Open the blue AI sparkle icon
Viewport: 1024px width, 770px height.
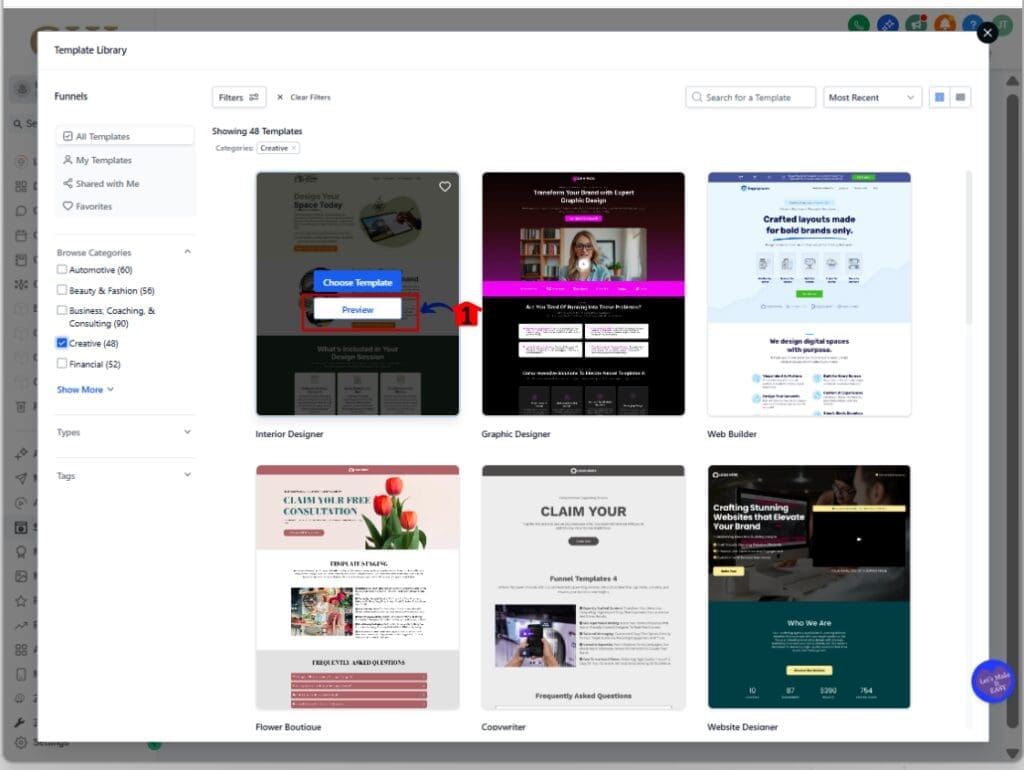tap(886, 20)
